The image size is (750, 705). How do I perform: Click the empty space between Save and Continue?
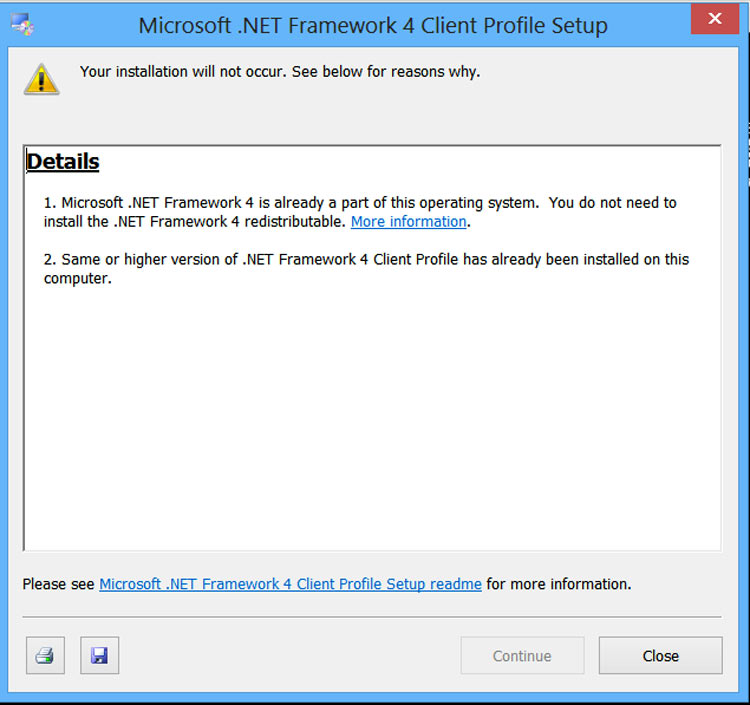[x=290, y=656]
